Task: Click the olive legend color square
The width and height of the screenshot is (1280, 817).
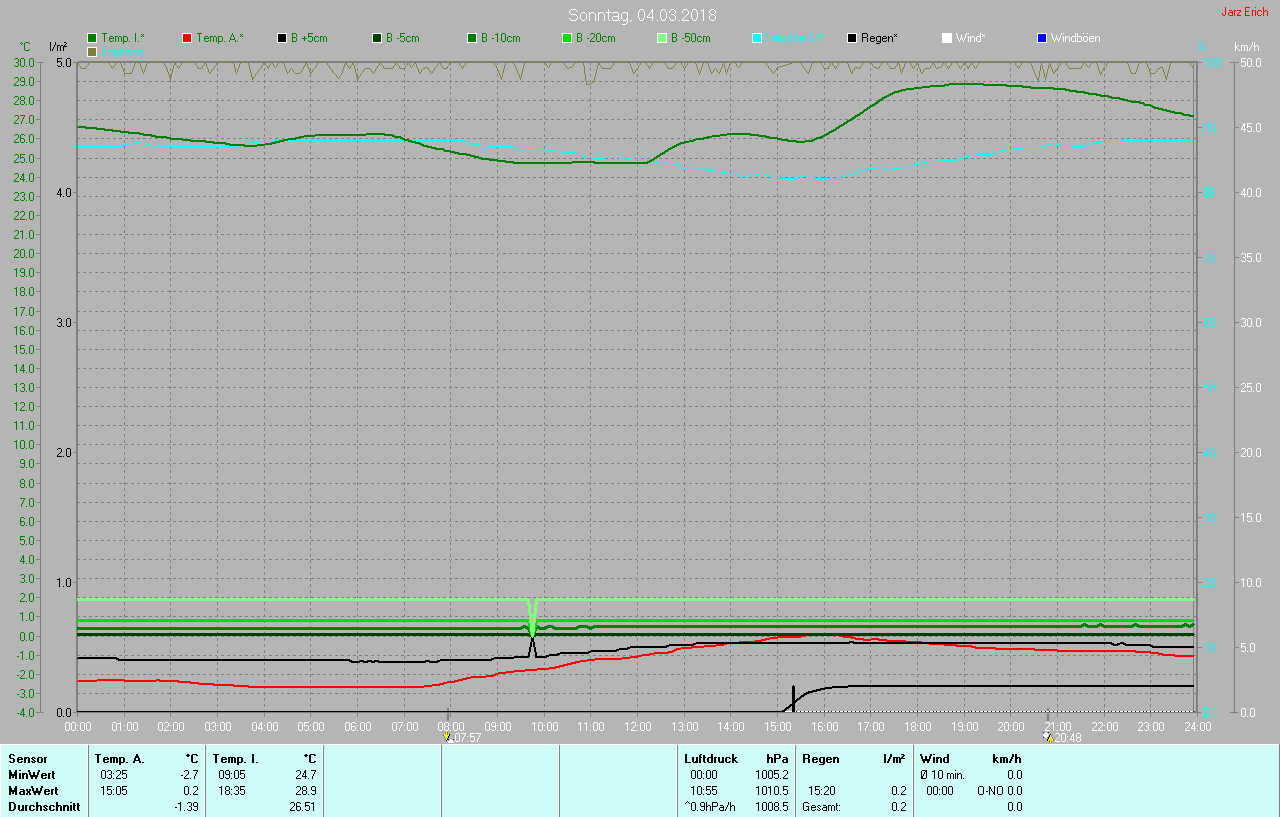Action: (x=93, y=51)
